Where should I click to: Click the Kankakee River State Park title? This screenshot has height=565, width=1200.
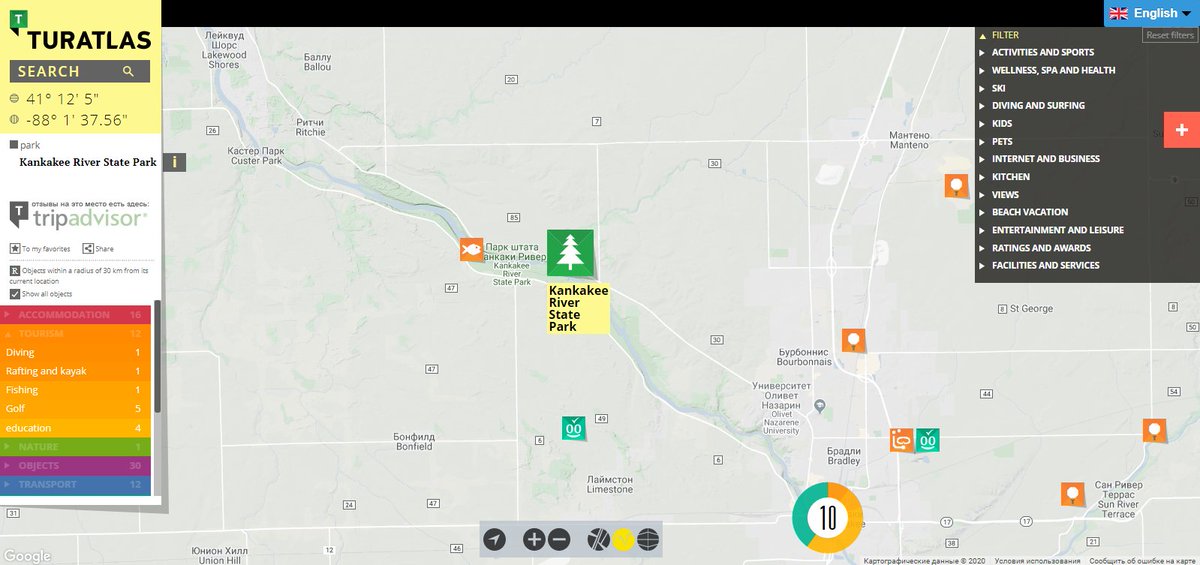point(88,162)
